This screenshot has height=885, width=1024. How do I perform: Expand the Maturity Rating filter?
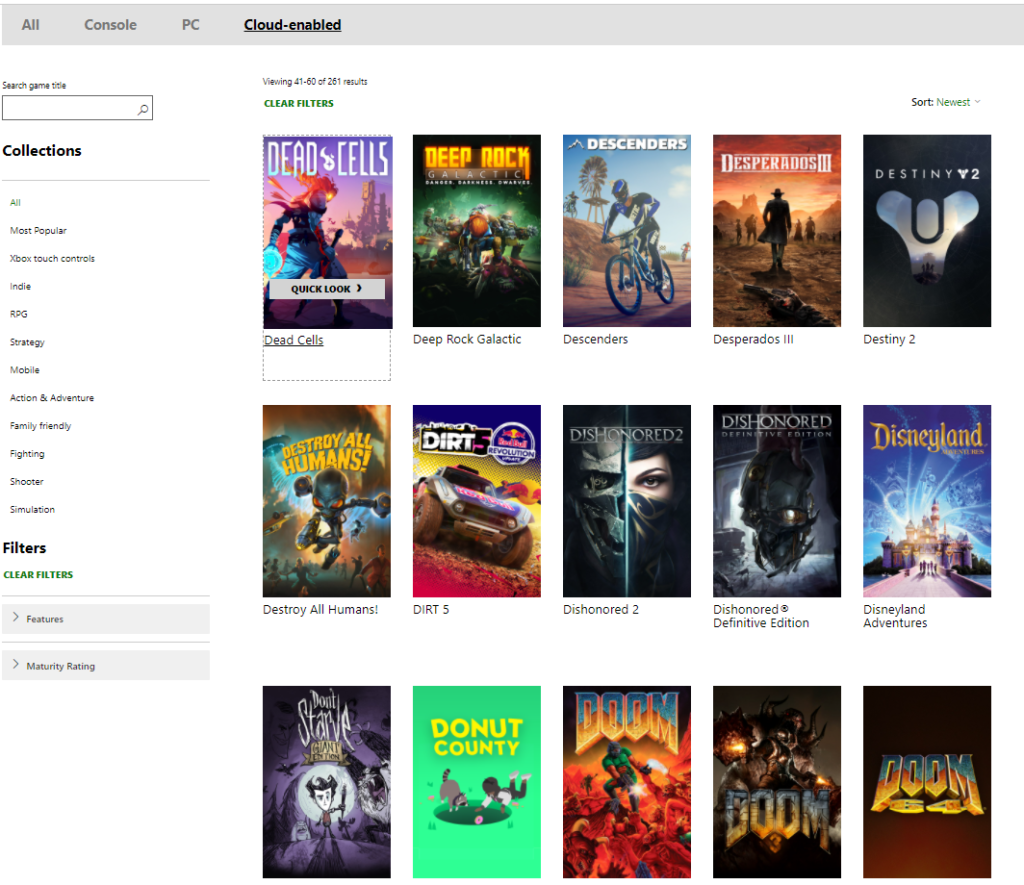point(105,666)
